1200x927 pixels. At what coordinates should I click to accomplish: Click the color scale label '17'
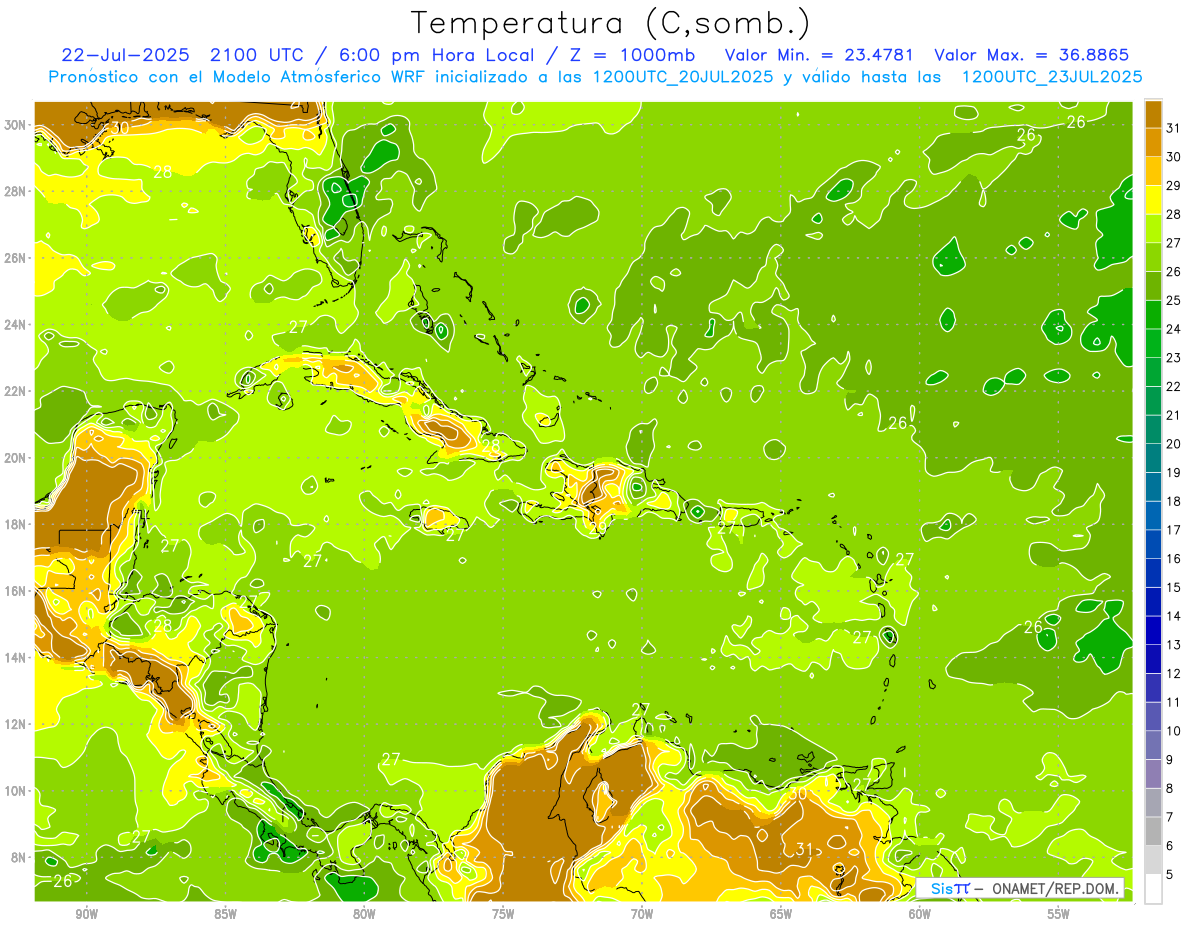click(1174, 529)
